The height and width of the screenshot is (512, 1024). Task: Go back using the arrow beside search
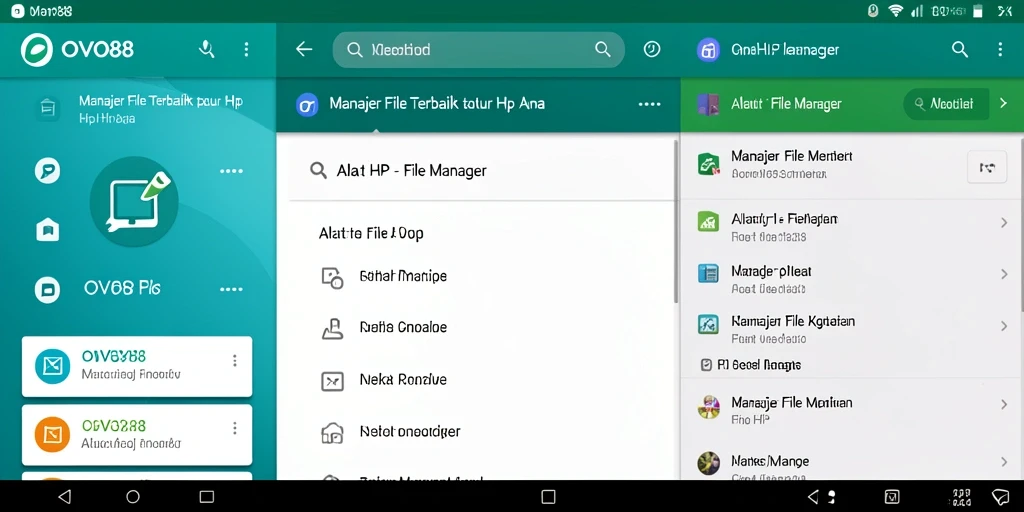pyautogui.click(x=304, y=50)
